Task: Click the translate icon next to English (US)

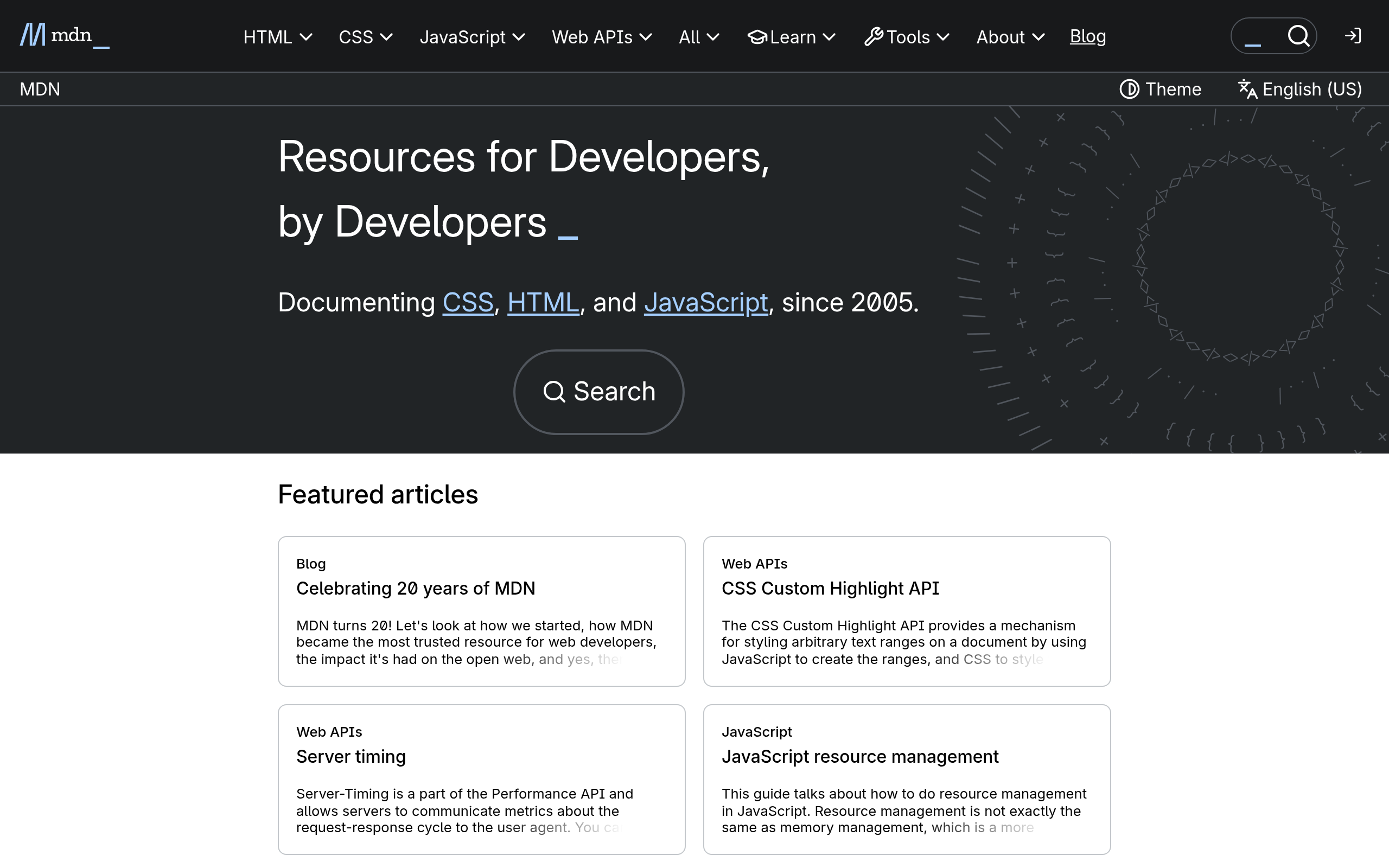Action: (1247, 89)
